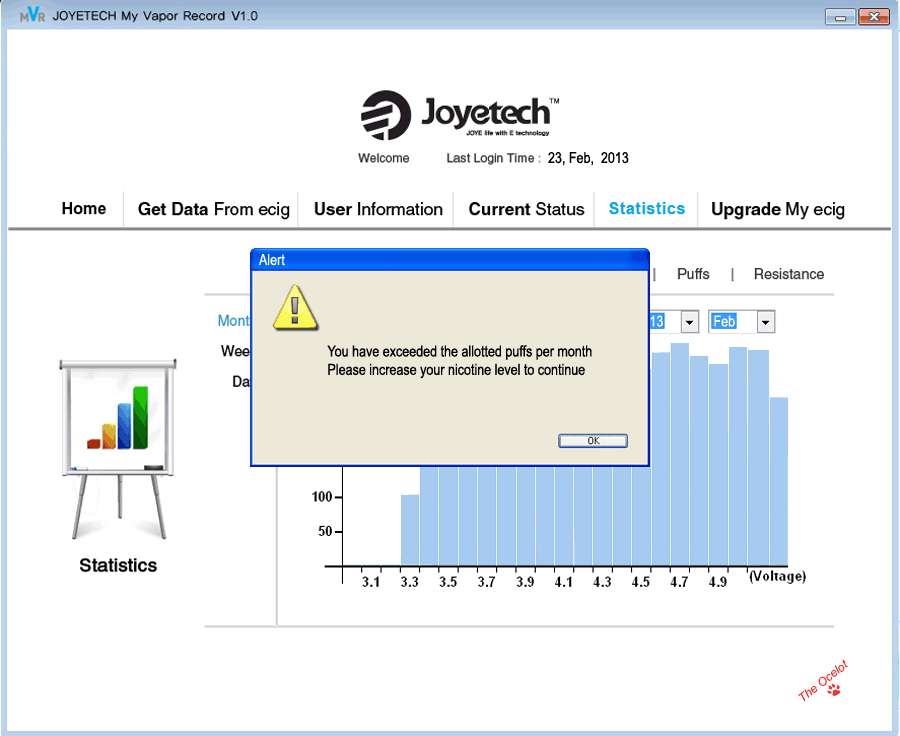Click the Last Login Time date text

tap(588, 158)
